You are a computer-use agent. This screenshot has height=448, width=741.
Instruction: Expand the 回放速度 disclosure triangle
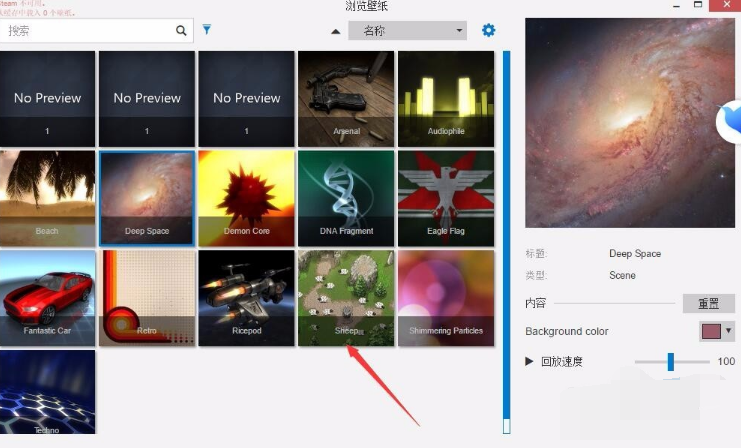click(x=530, y=361)
